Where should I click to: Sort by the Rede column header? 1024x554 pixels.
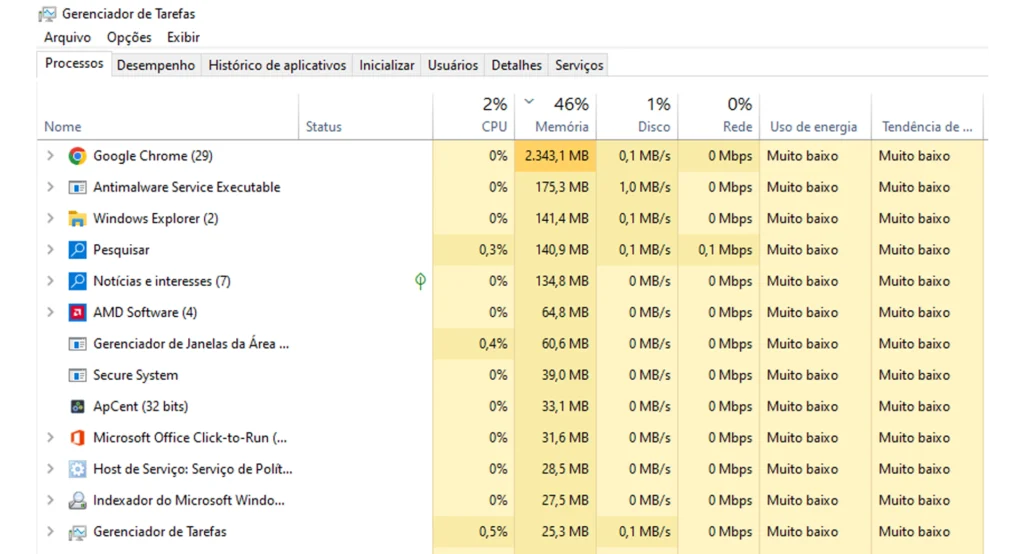click(x=718, y=116)
